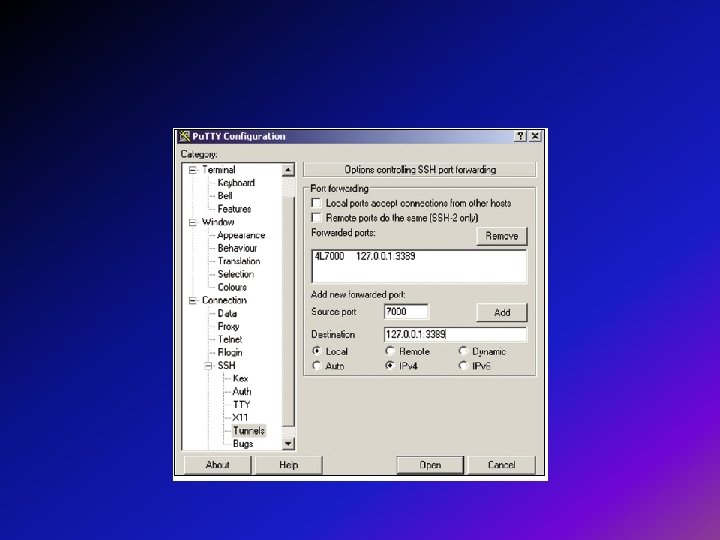This screenshot has height=540, width=720.
Task: Select the Auto radio button
Action: click(x=316, y=366)
